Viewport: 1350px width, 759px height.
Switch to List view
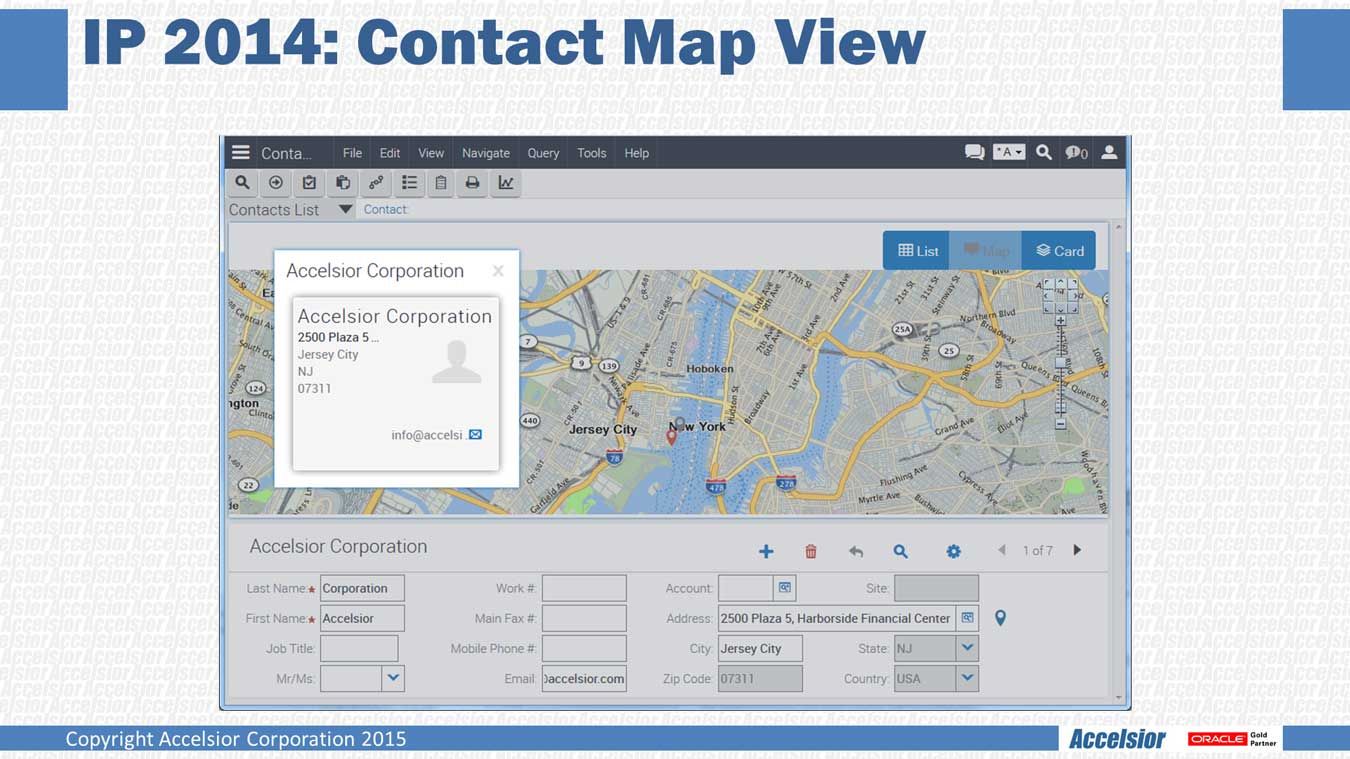tap(917, 251)
